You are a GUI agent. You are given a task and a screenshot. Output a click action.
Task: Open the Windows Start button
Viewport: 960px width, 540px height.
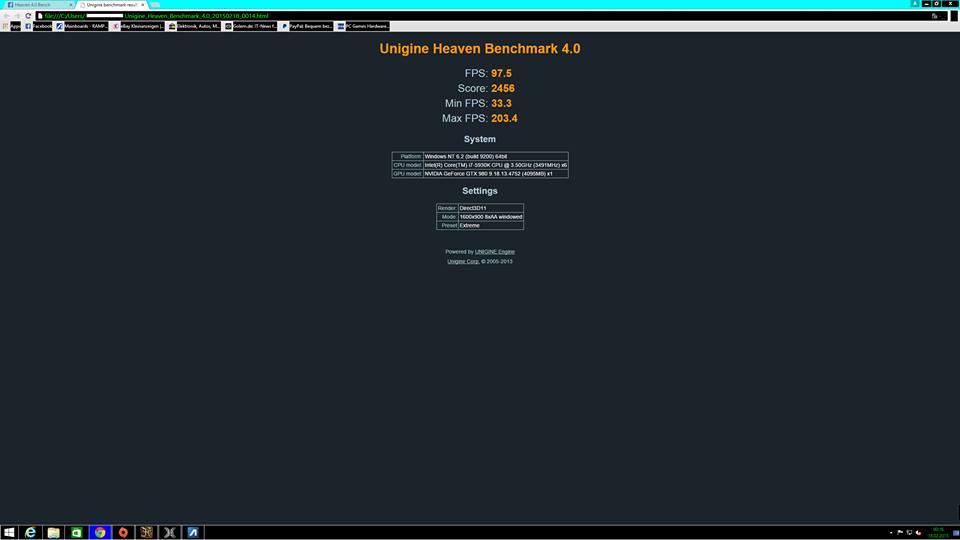pos(9,532)
